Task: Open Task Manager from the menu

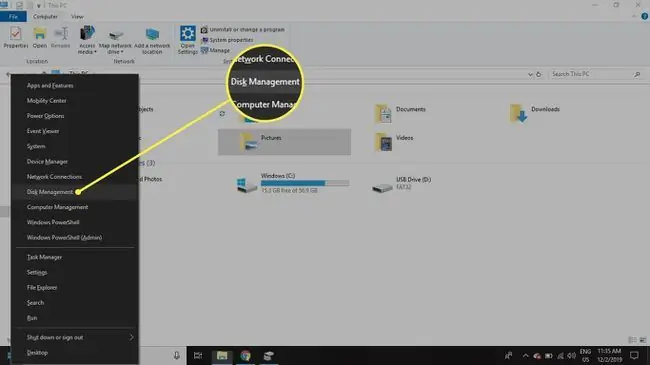Action: [x=44, y=257]
